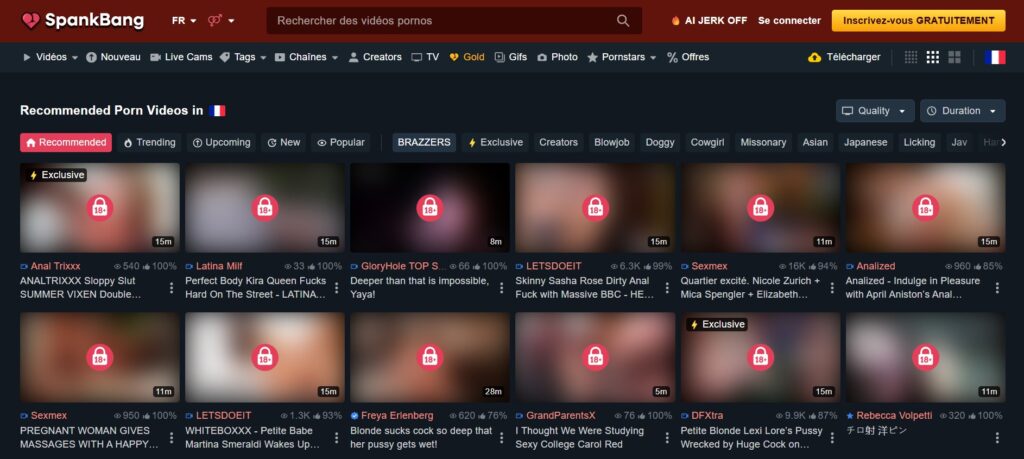Open the SpankBang logo home link
The height and width of the screenshot is (459, 1024).
pyautogui.click(x=82, y=20)
